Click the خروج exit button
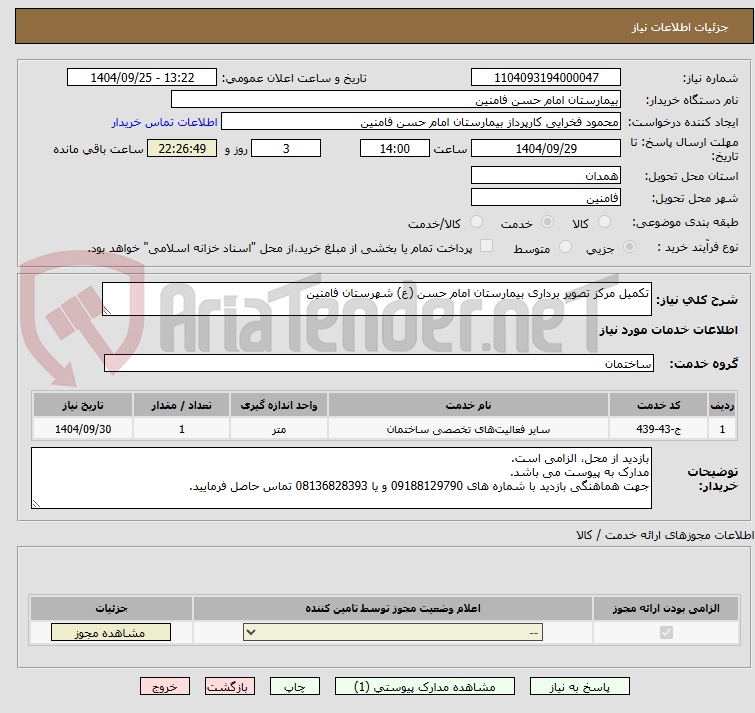The width and height of the screenshot is (755, 713). tap(165, 687)
